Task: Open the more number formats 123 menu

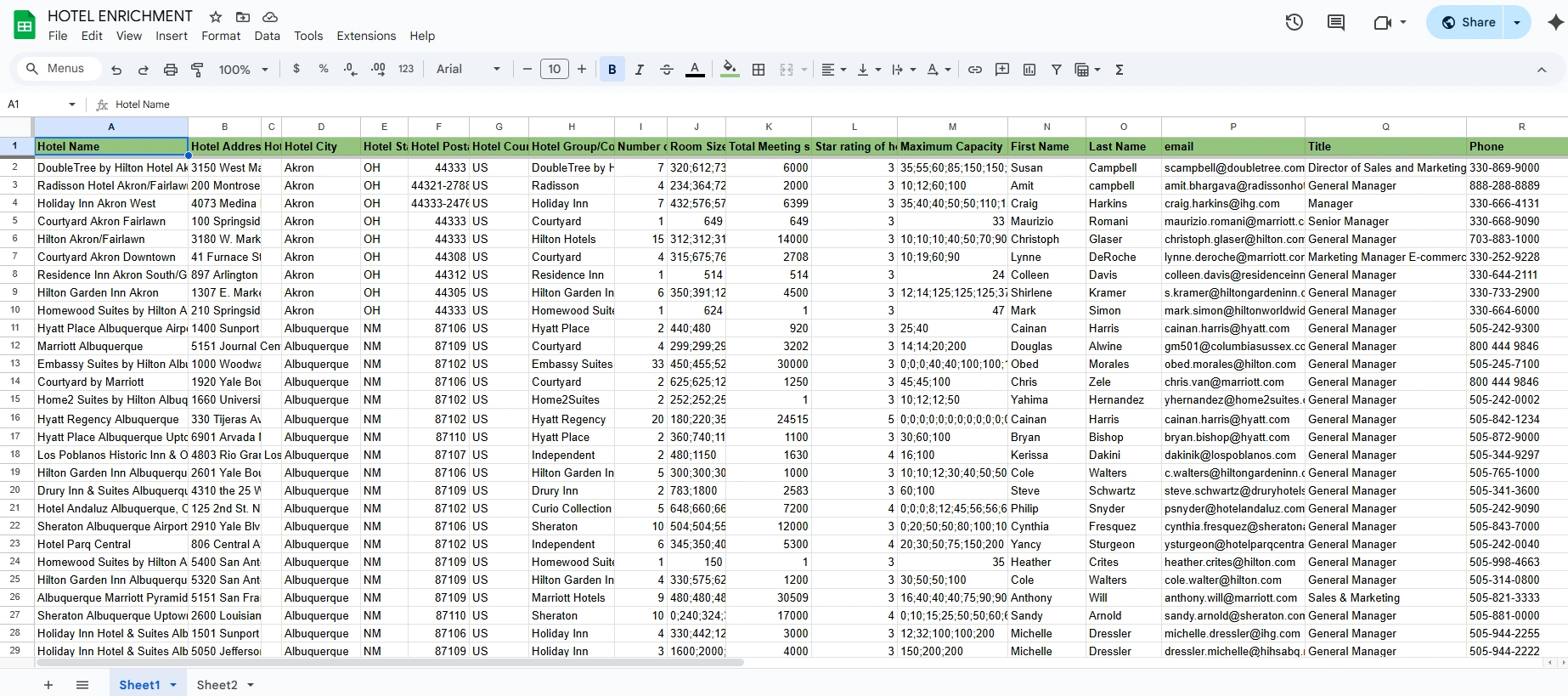Action: tap(406, 69)
